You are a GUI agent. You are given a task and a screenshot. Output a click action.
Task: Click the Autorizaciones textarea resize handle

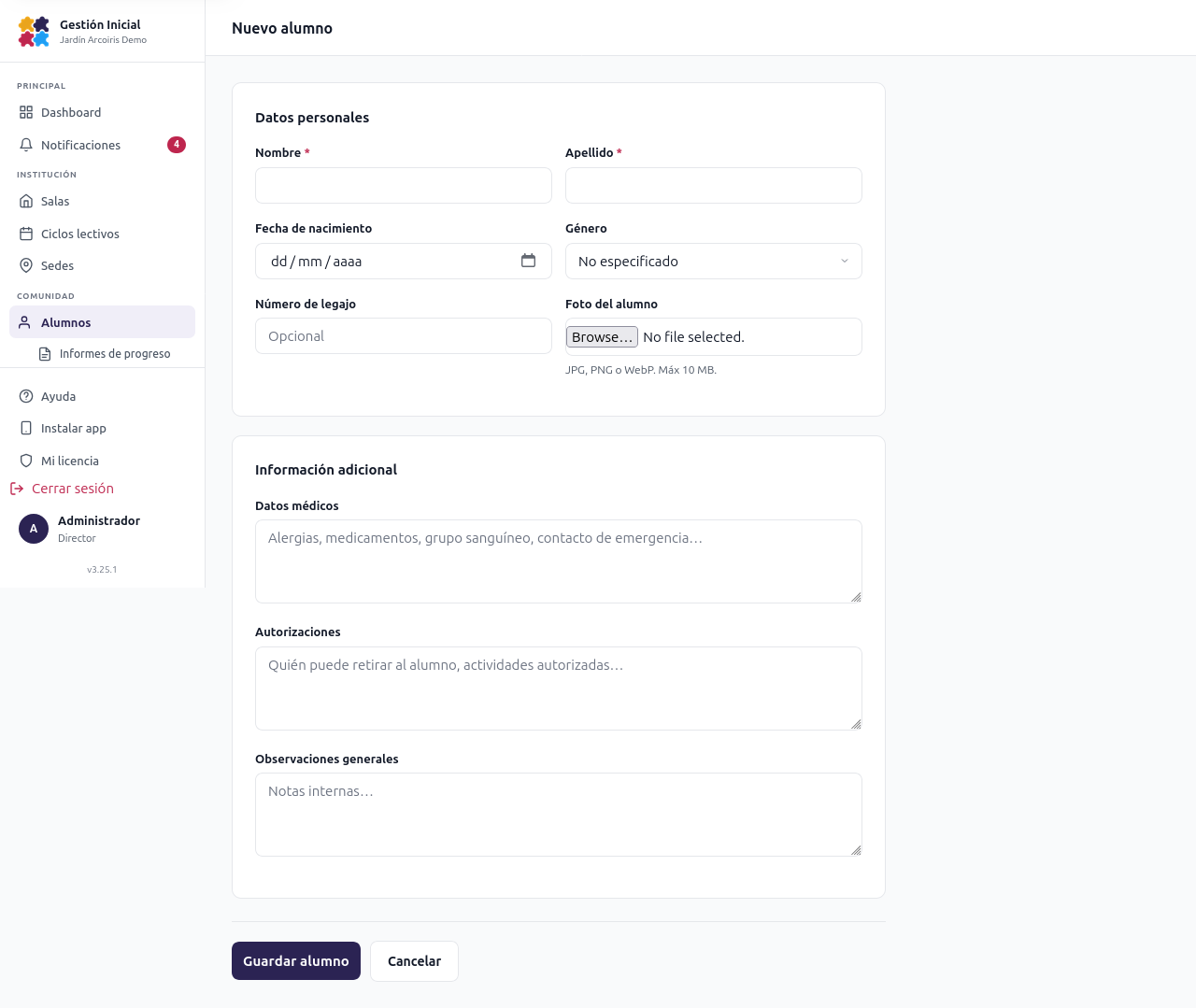[x=856, y=724]
